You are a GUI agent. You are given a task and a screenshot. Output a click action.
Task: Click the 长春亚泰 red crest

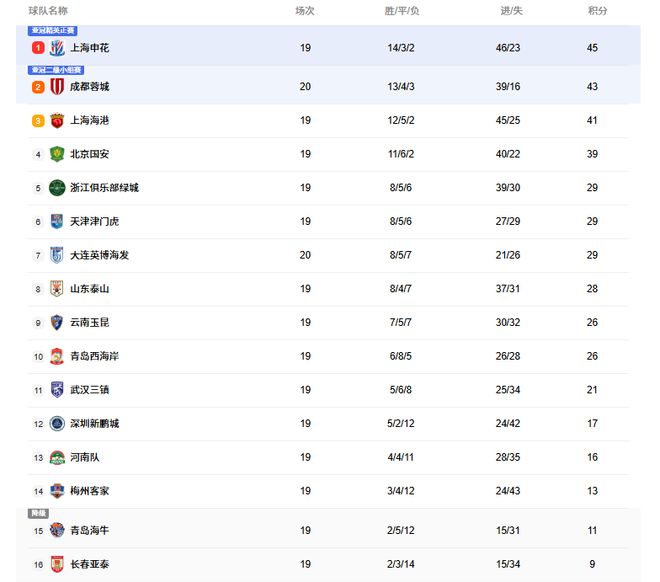[57, 564]
